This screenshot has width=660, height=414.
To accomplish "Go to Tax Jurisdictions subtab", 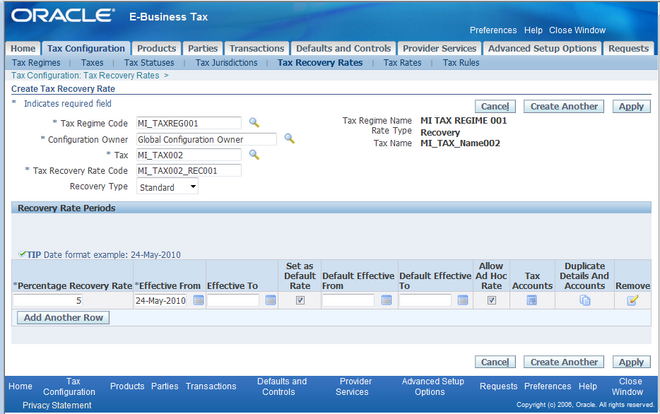I will tap(226, 63).
